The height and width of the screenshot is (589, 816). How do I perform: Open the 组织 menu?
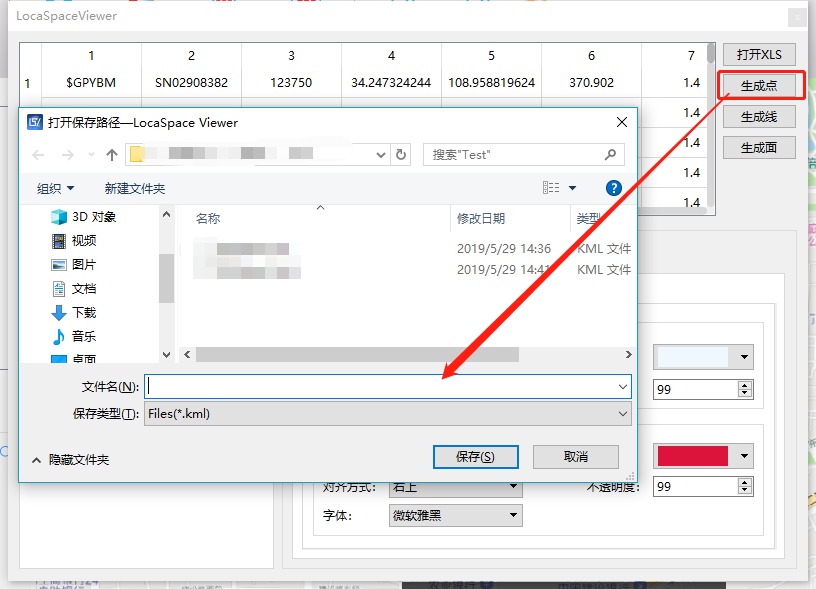pos(55,188)
